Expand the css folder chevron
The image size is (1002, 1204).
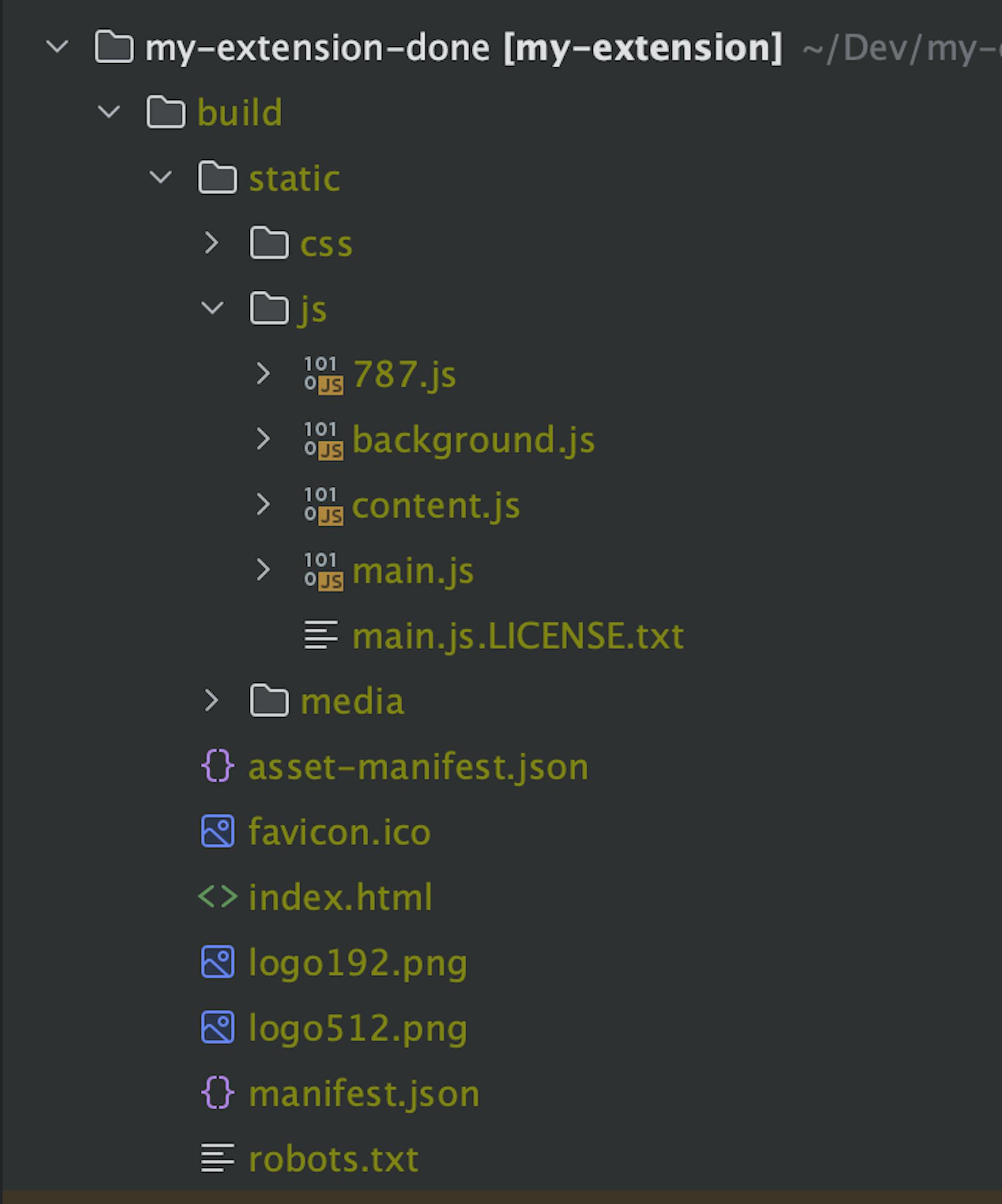click(x=213, y=243)
